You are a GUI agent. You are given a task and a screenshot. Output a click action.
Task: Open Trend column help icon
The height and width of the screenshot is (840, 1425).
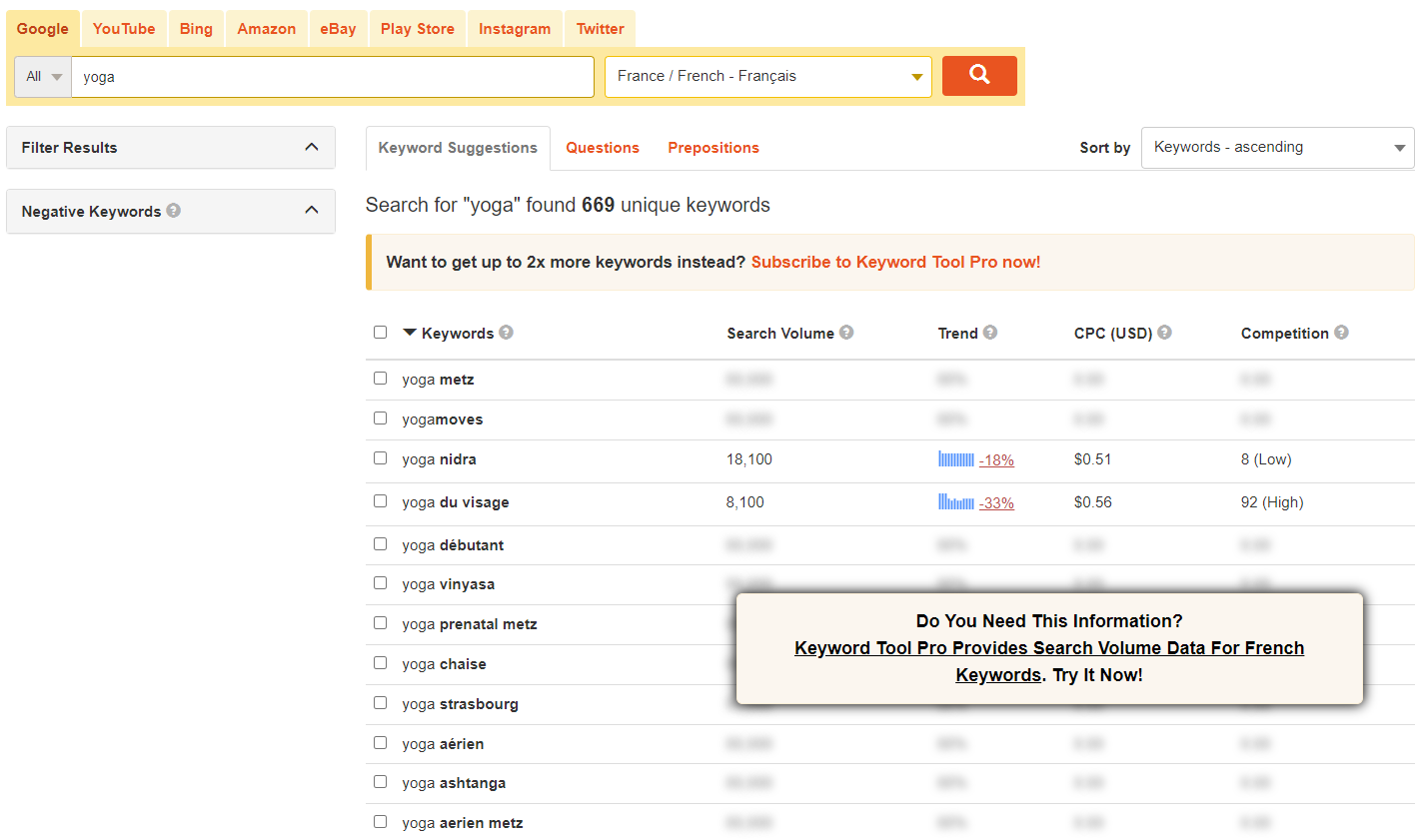point(990,333)
